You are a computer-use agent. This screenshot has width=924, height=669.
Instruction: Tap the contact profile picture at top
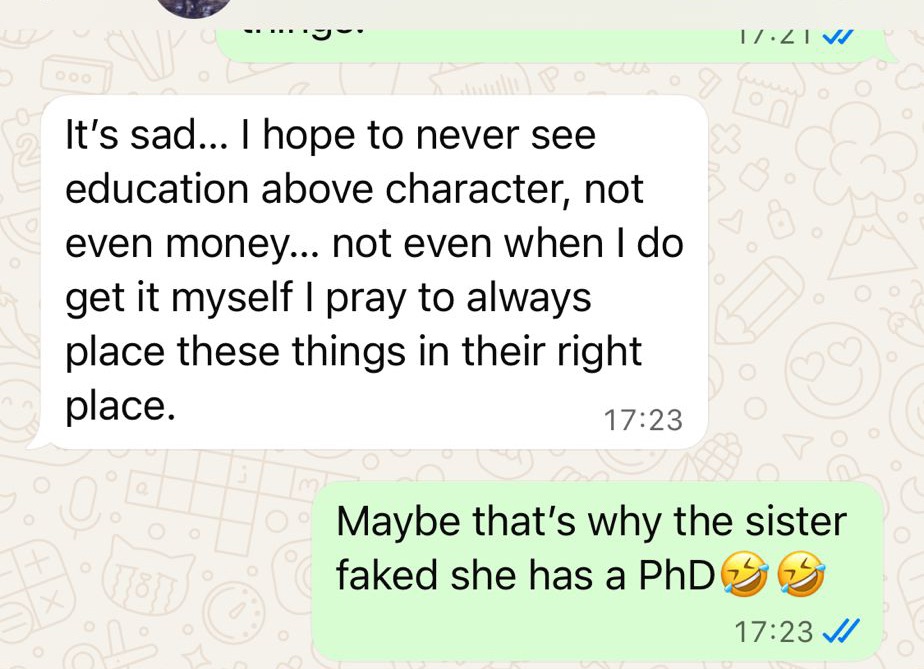click(194, 8)
